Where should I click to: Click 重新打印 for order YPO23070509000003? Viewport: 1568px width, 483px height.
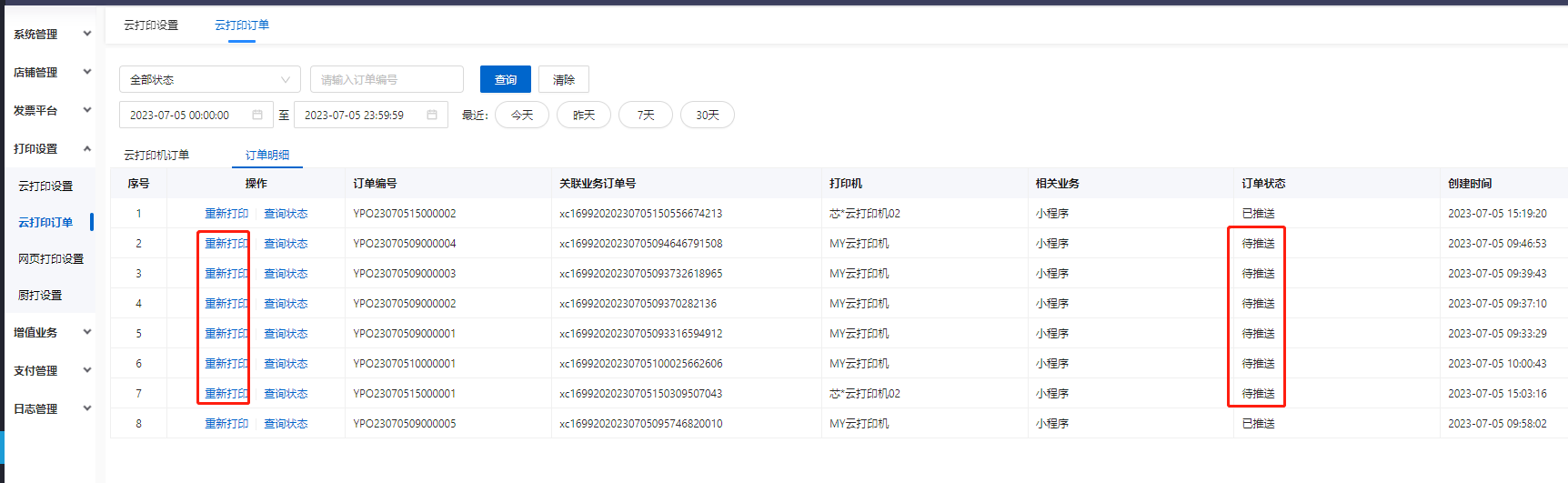(x=226, y=273)
